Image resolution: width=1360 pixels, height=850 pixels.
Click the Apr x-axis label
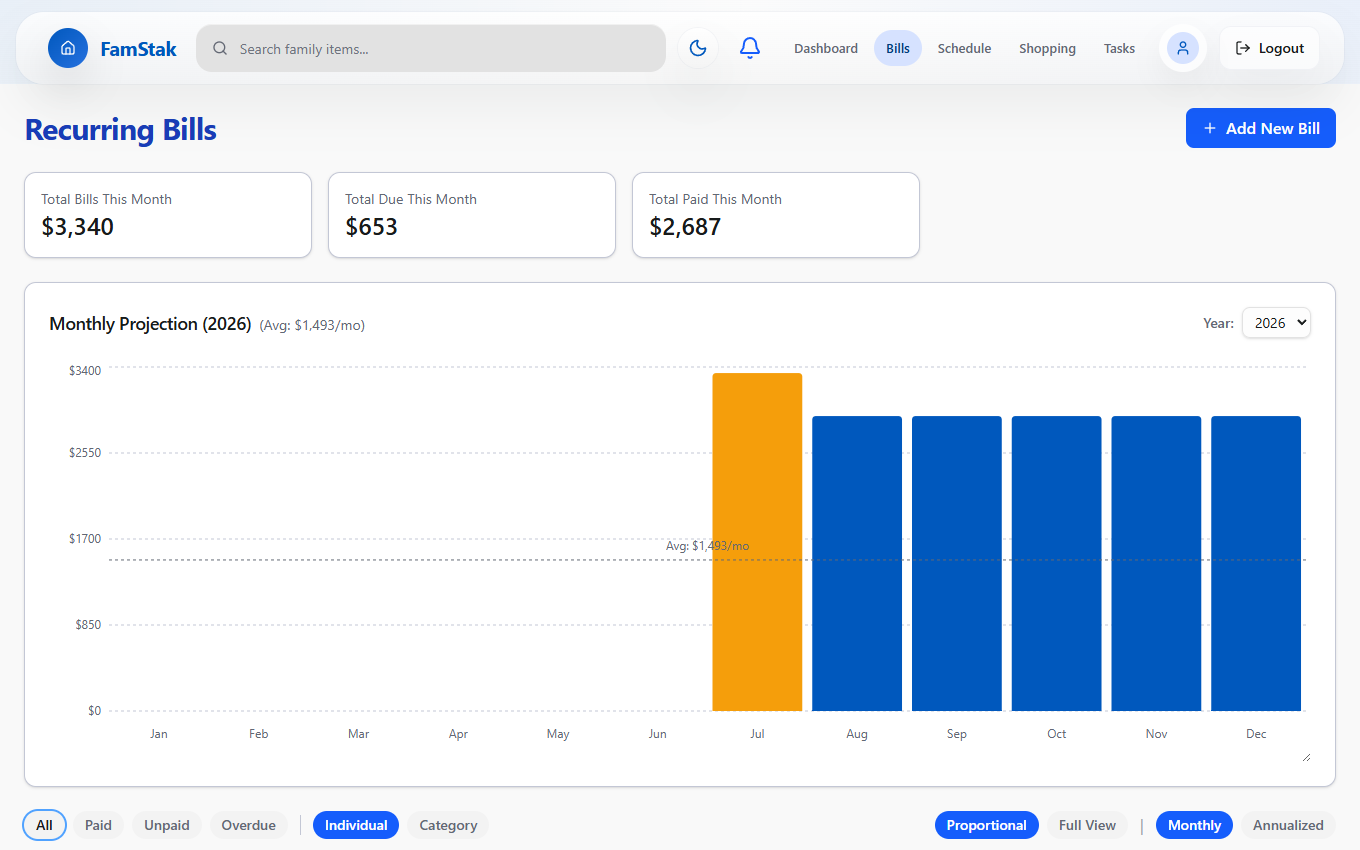(458, 734)
